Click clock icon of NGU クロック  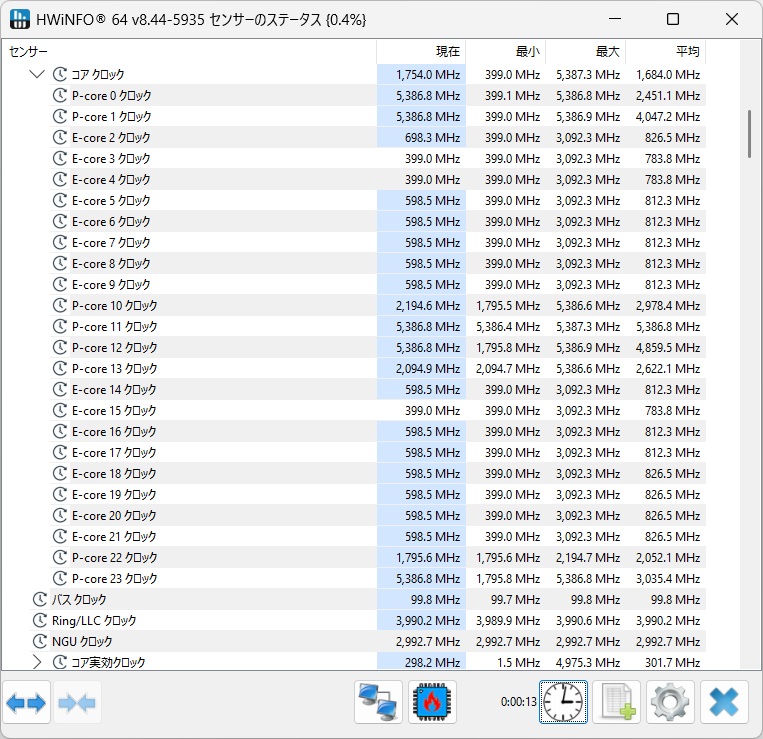pyautogui.click(x=40, y=641)
